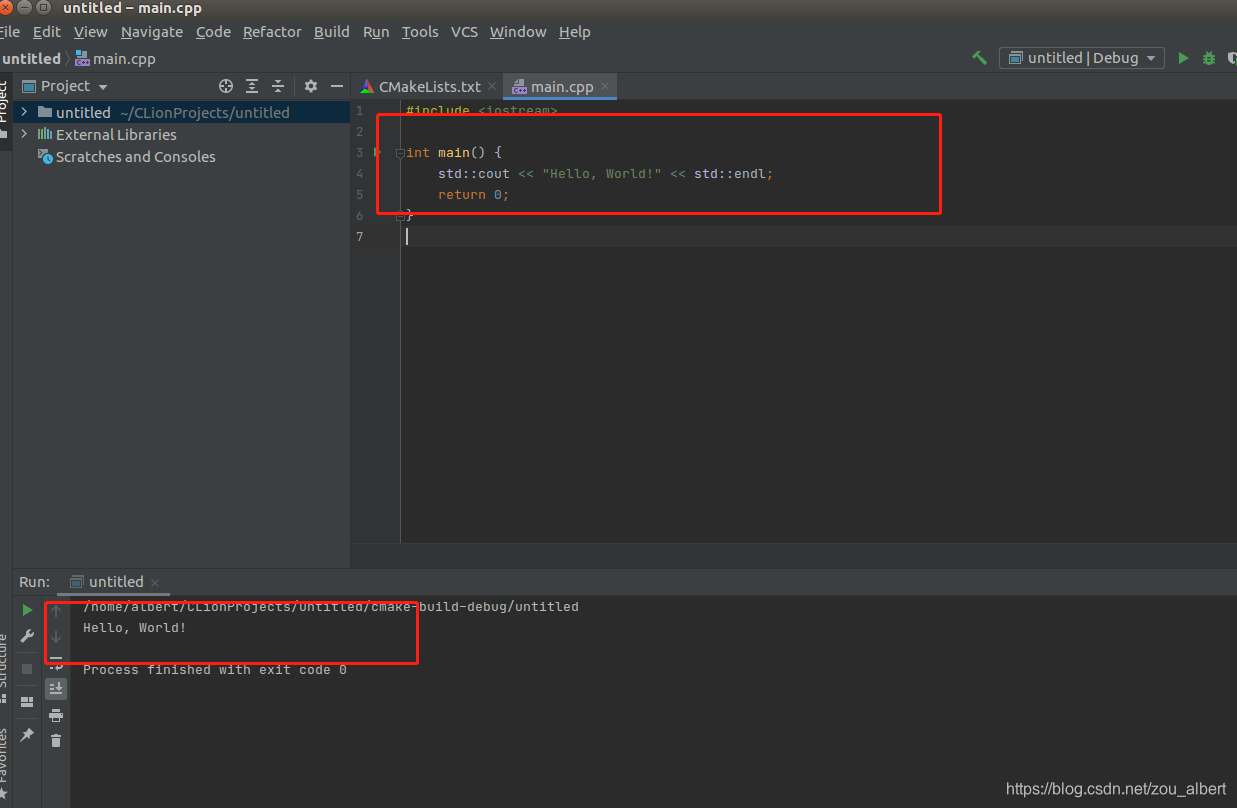1237x808 pixels.
Task: Select the untitled project root row
Action: pos(182,112)
